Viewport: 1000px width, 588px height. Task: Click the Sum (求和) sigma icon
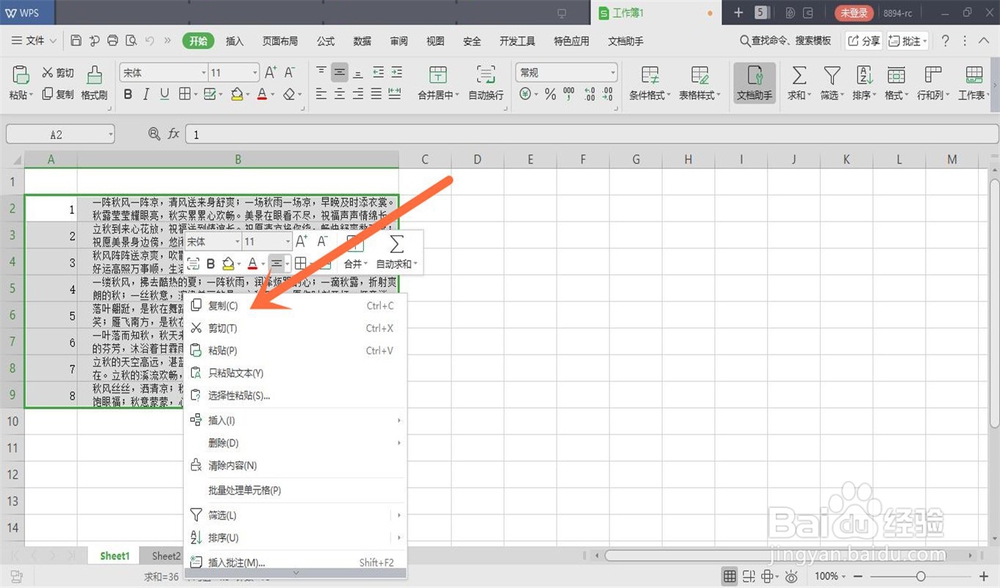click(x=798, y=76)
